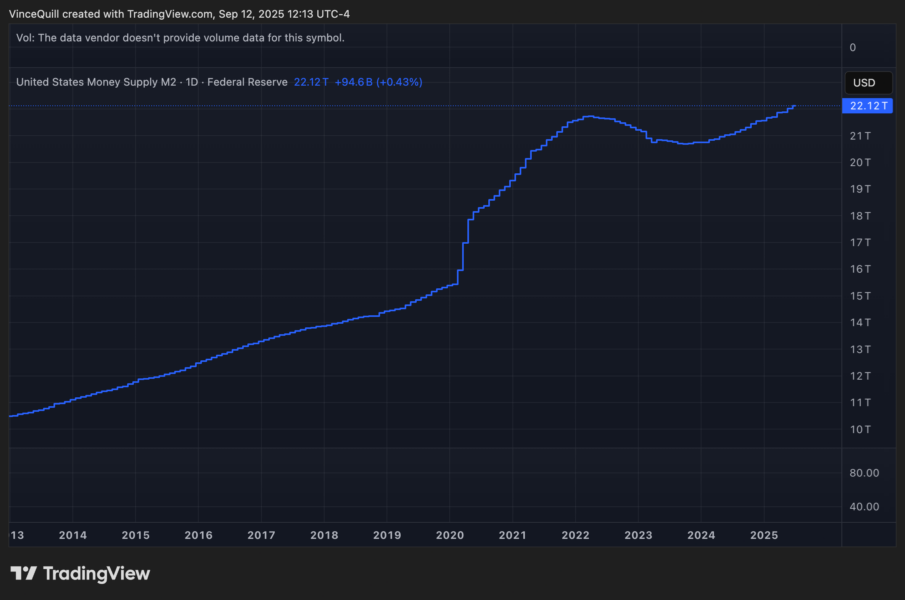
Task: Click the 18 T price axis label
Action: pyautogui.click(x=859, y=216)
